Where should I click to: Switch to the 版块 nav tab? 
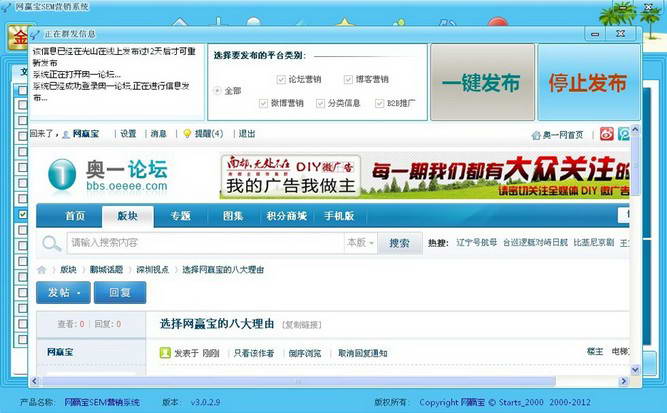128,216
